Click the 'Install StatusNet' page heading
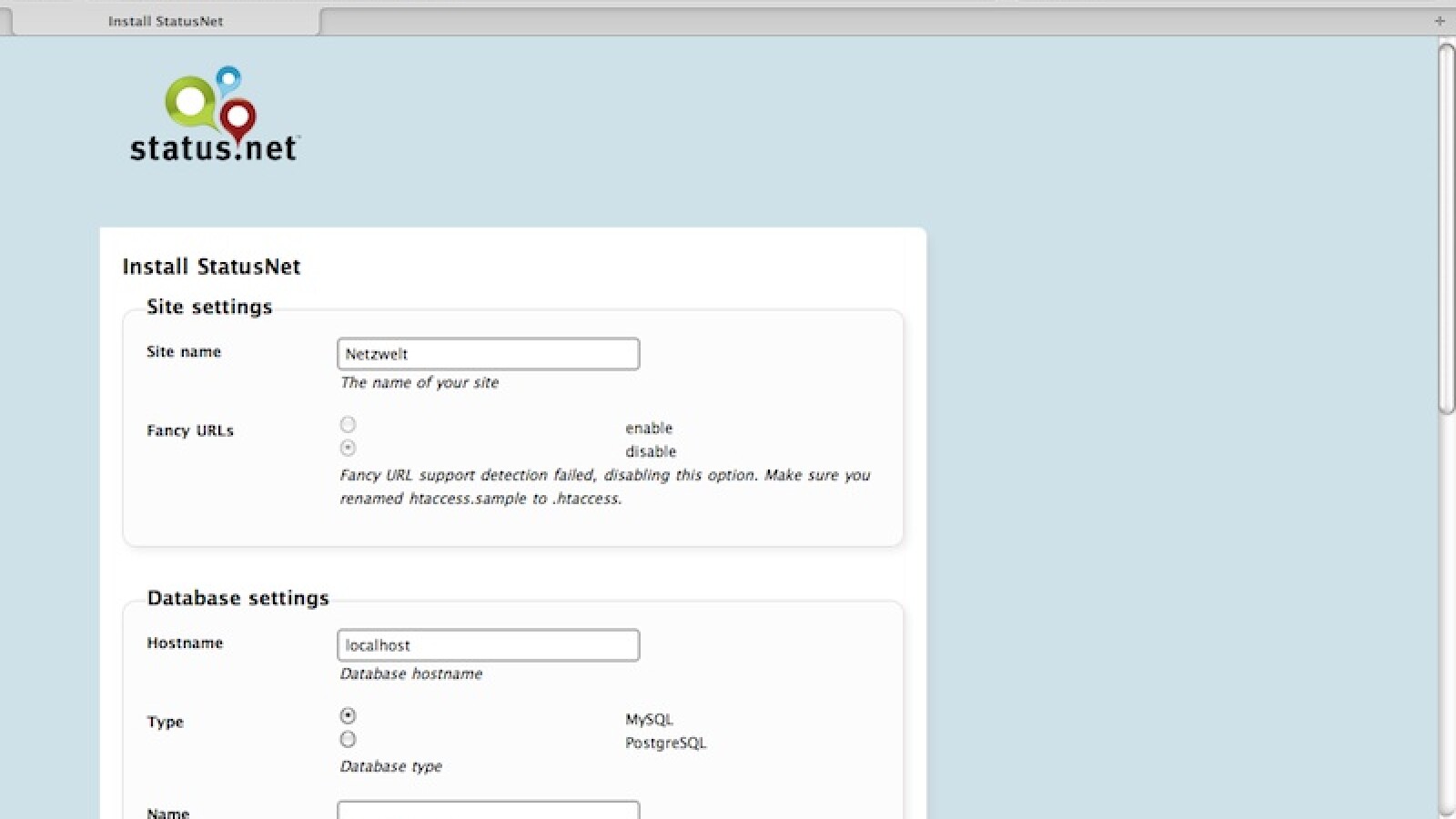The width and height of the screenshot is (1456, 819). point(211,267)
